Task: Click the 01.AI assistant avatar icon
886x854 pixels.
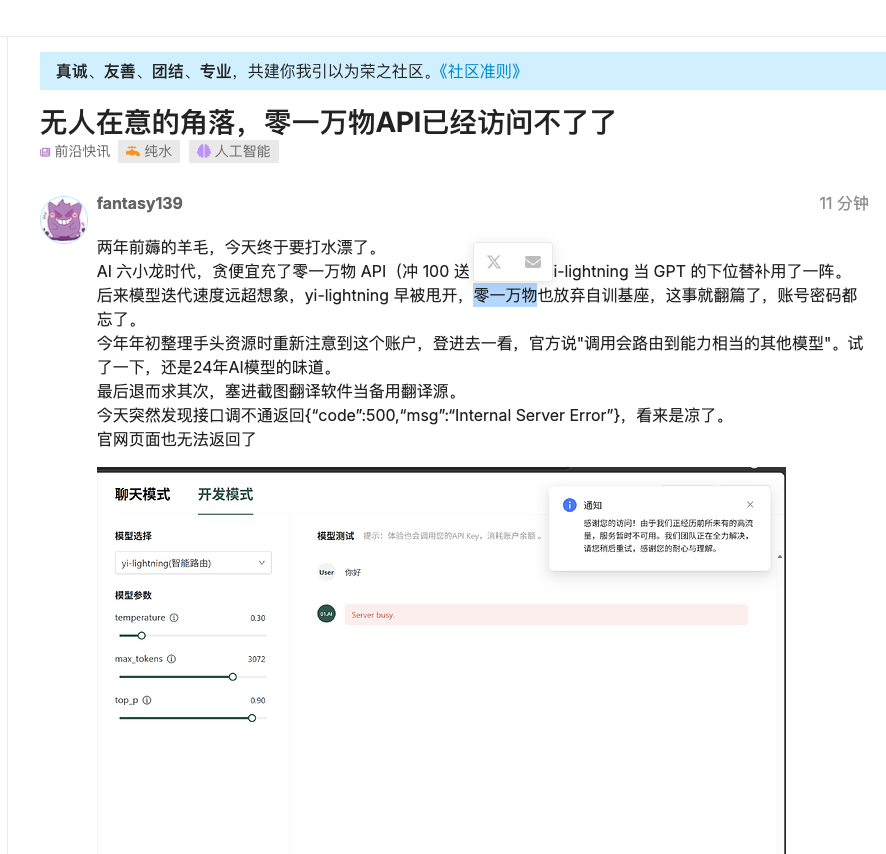Action: (x=326, y=614)
